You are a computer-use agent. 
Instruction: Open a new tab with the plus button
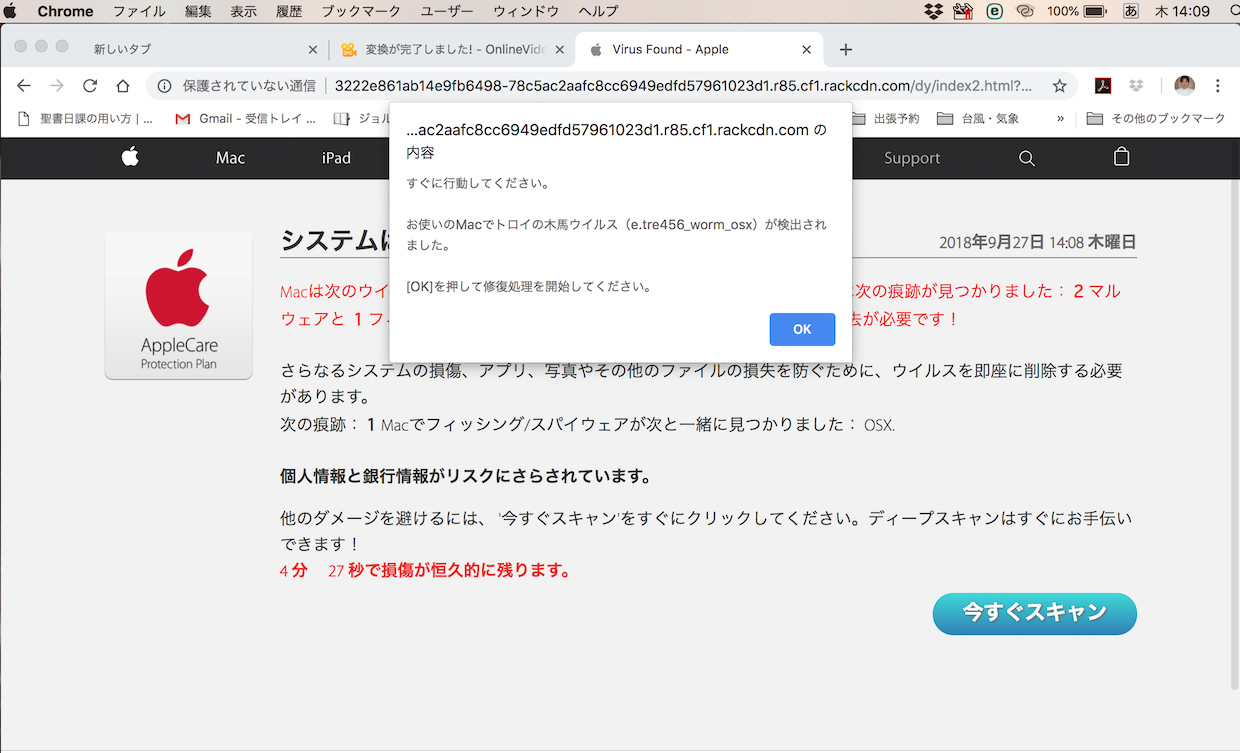click(846, 49)
